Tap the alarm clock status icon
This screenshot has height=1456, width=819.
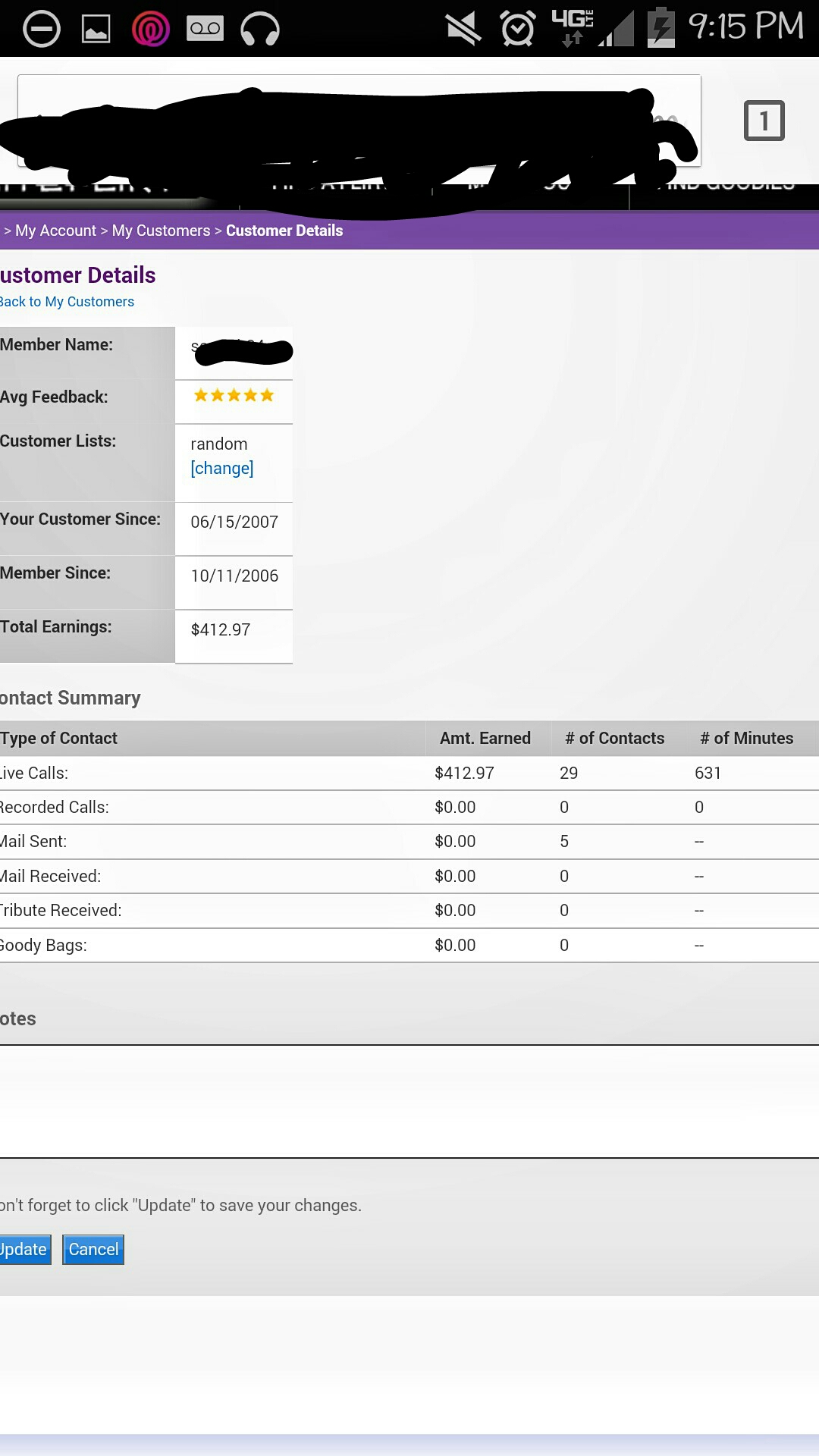pyautogui.click(x=518, y=30)
